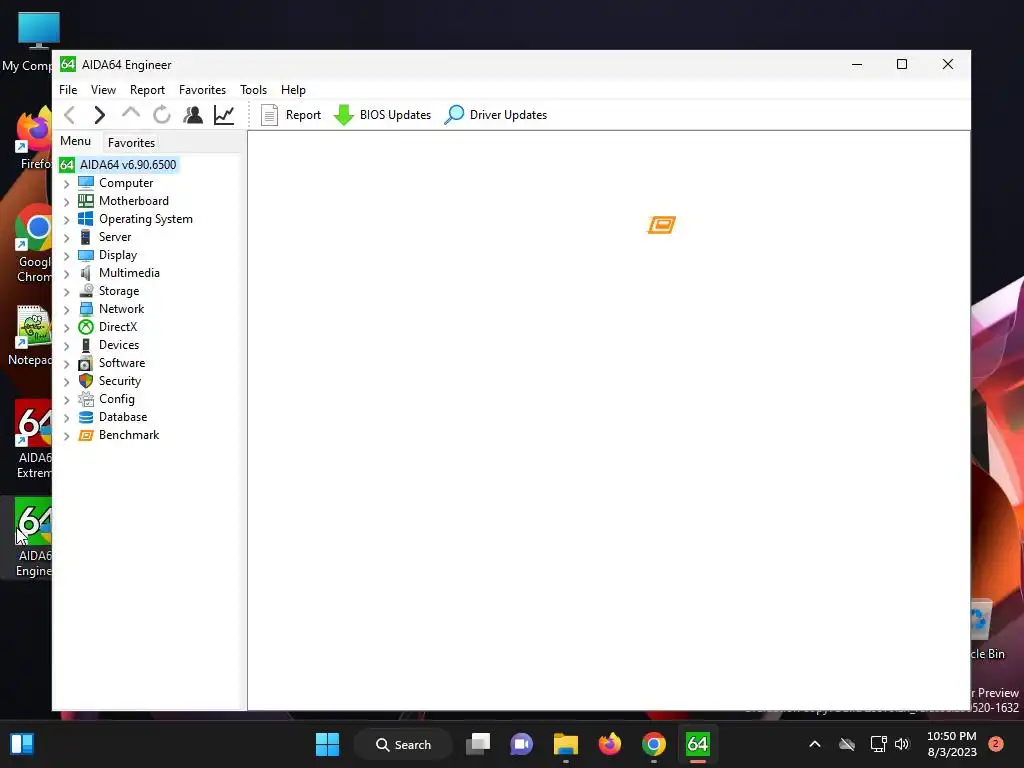
Task: Open Google Chrome from the taskbar
Action: coord(654,744)
